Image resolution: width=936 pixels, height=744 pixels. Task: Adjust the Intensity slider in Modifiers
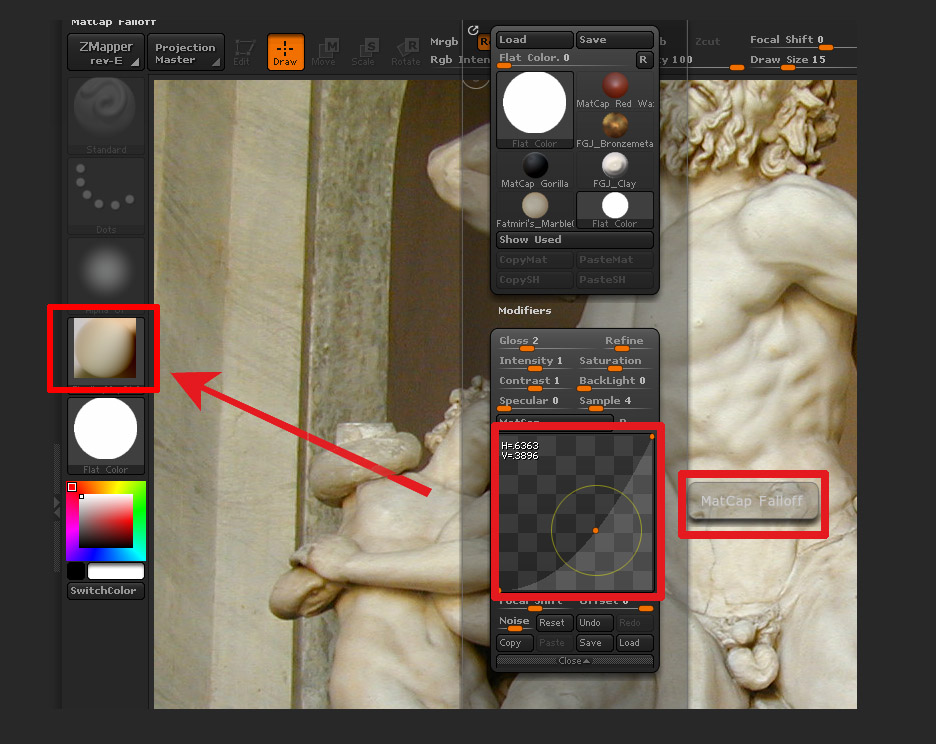[535, 362]
